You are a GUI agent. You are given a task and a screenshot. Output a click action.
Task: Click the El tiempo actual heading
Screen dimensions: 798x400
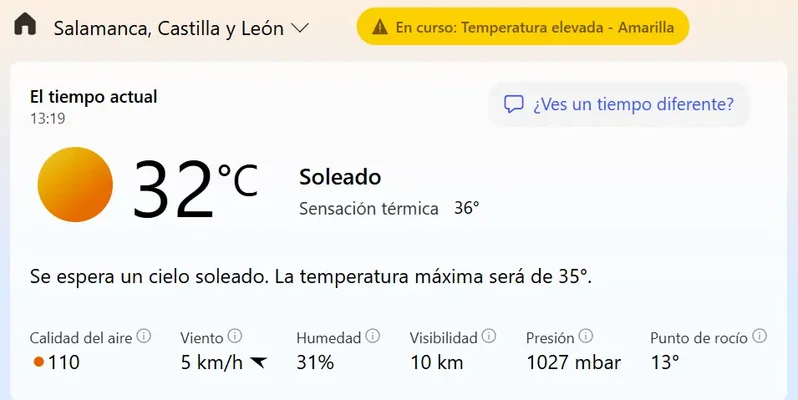coord(93,97)
